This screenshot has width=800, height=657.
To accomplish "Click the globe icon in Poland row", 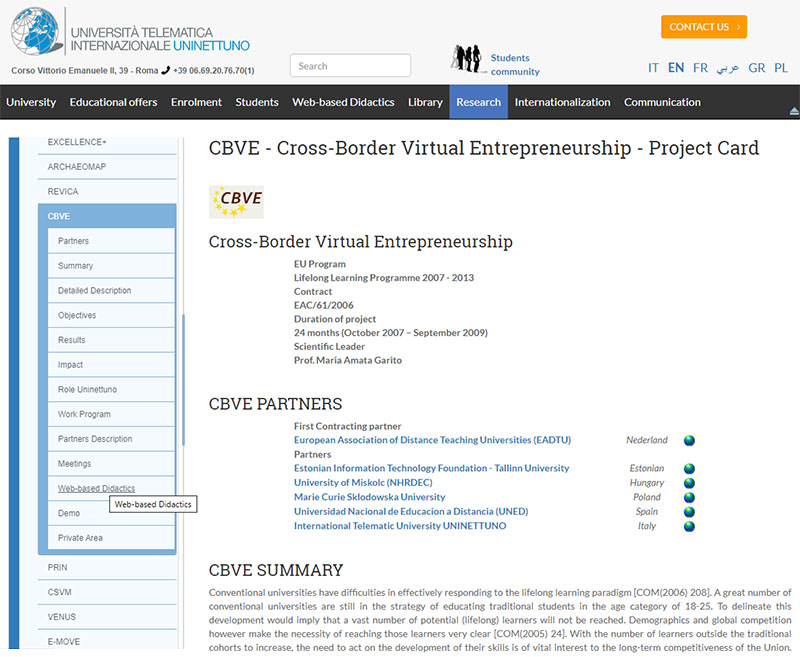I will 689,497.
